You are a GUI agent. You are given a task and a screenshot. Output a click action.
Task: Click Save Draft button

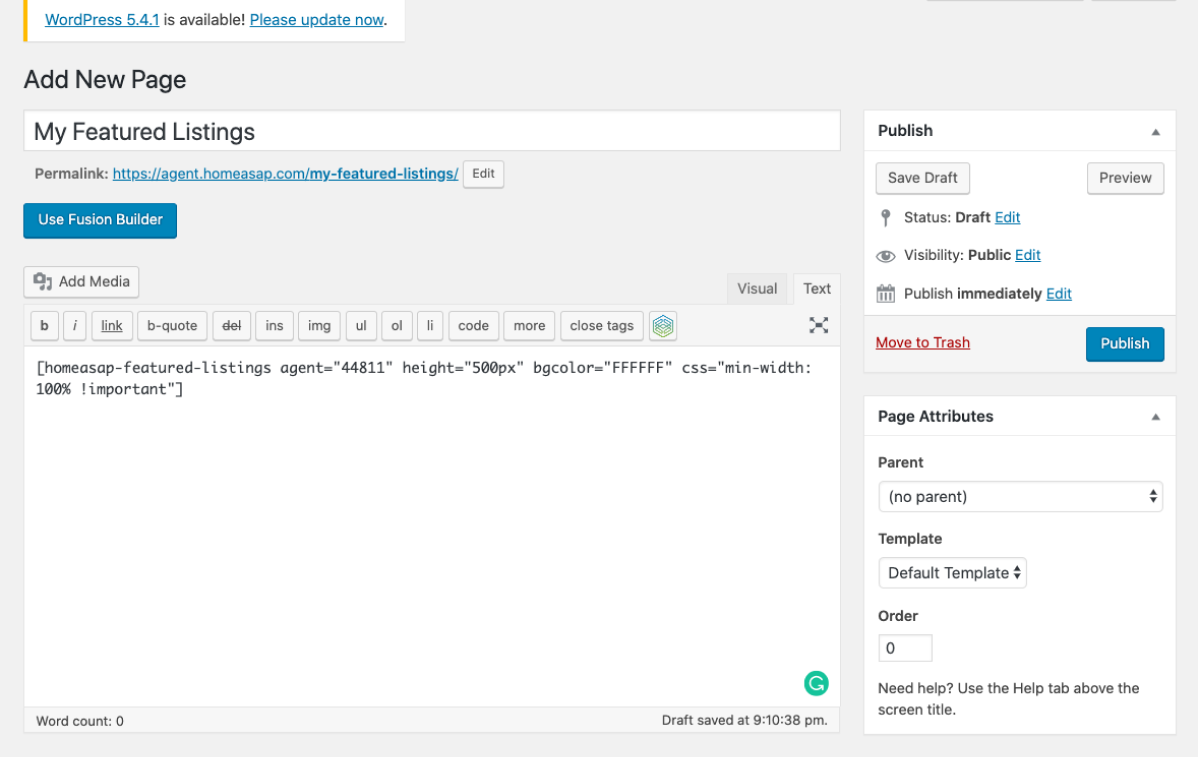click(x=922, y=178)
